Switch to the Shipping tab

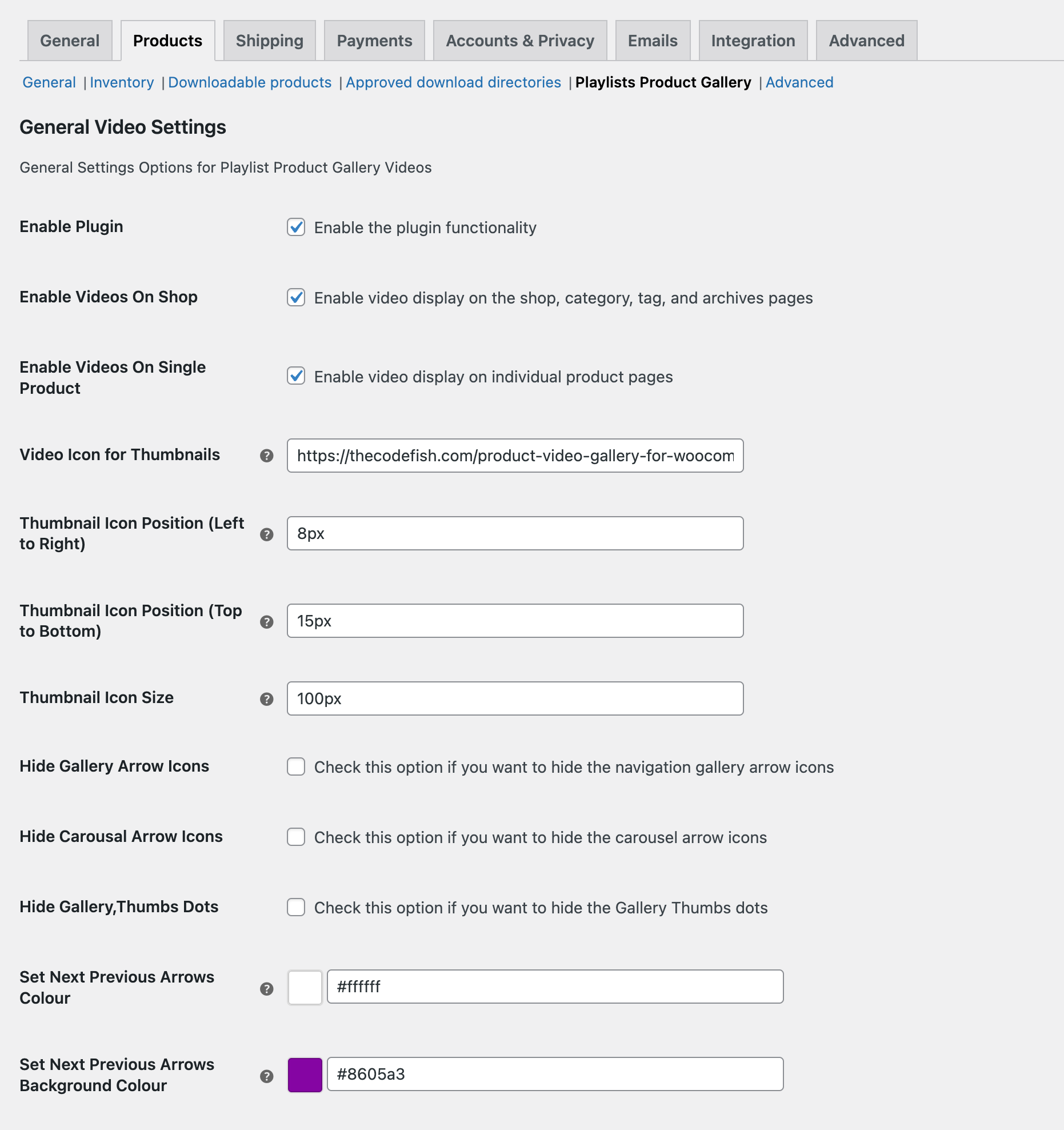[x=269, y=40]
